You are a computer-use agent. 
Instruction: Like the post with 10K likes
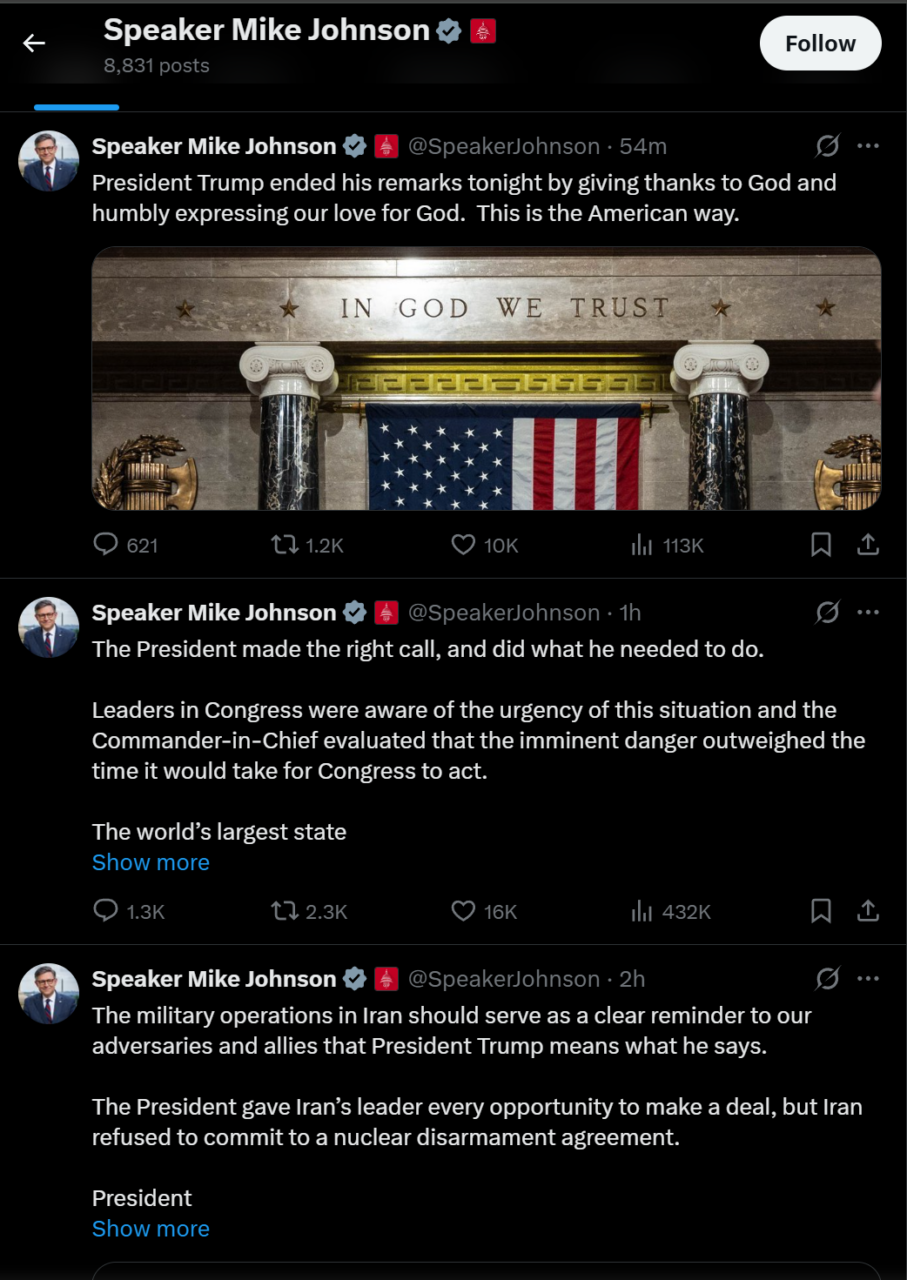tap(463, 544)
